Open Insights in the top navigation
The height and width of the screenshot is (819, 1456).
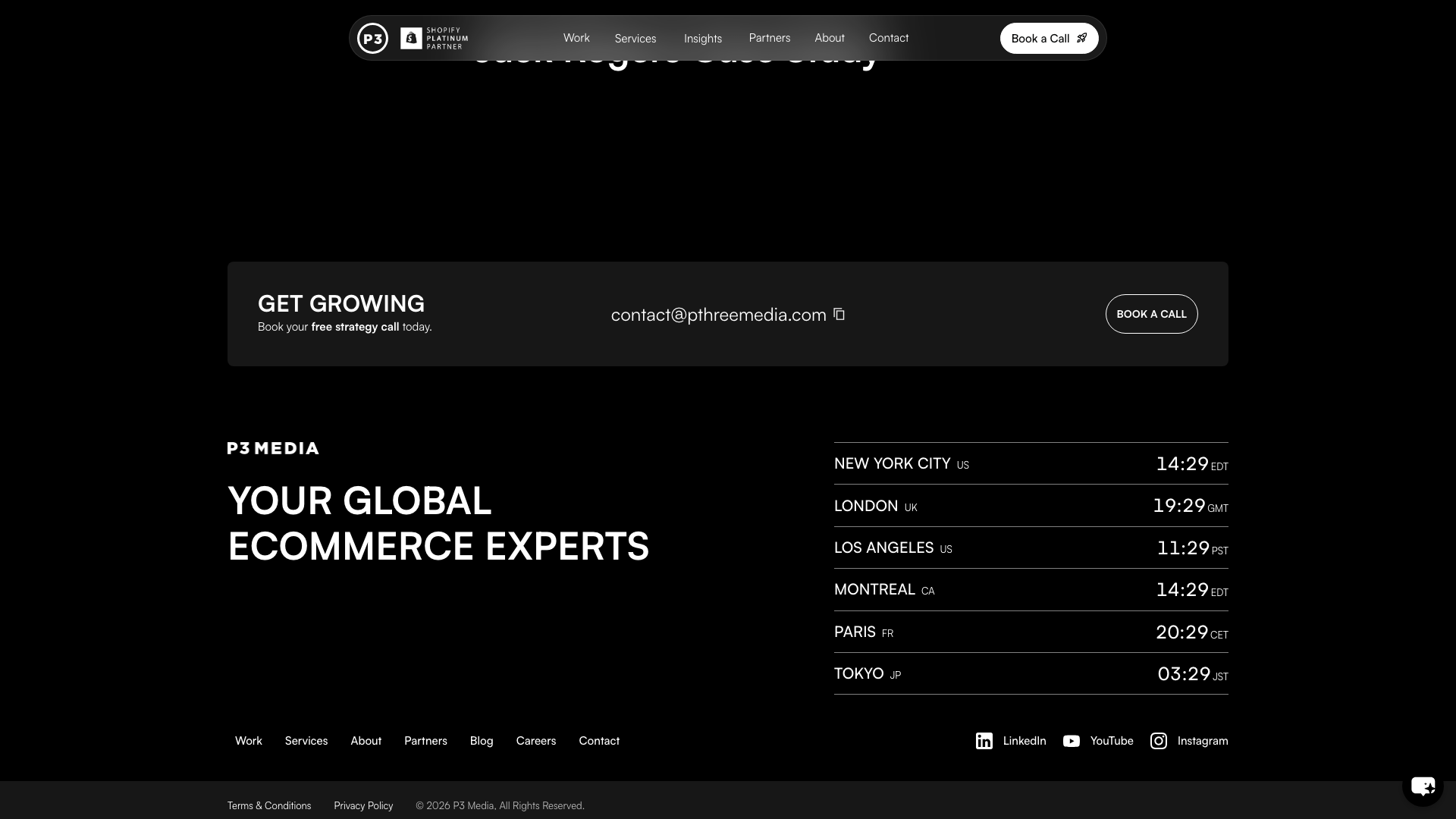[703, 39]
